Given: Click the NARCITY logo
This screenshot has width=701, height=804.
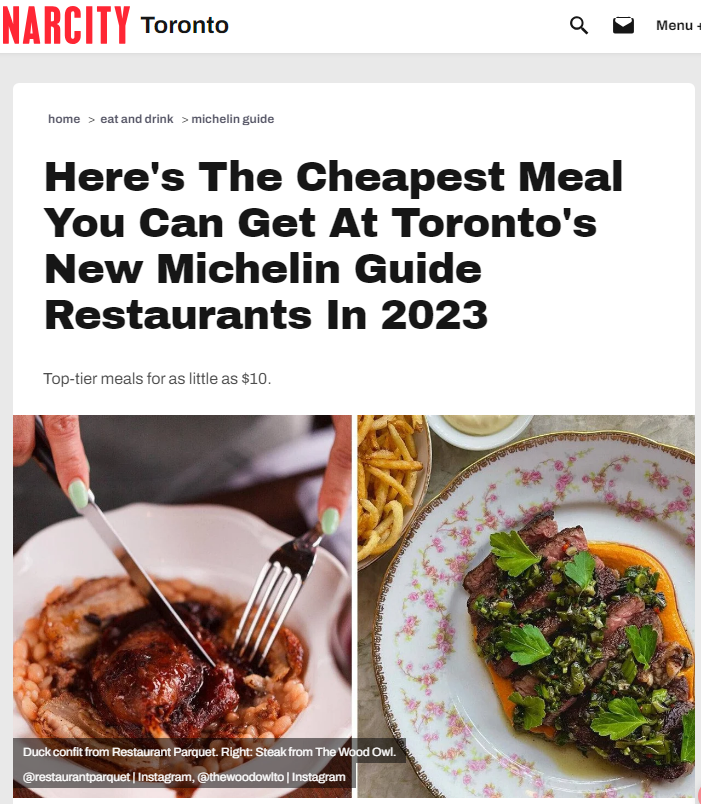Looking at the screenshot, I should 66,25.
